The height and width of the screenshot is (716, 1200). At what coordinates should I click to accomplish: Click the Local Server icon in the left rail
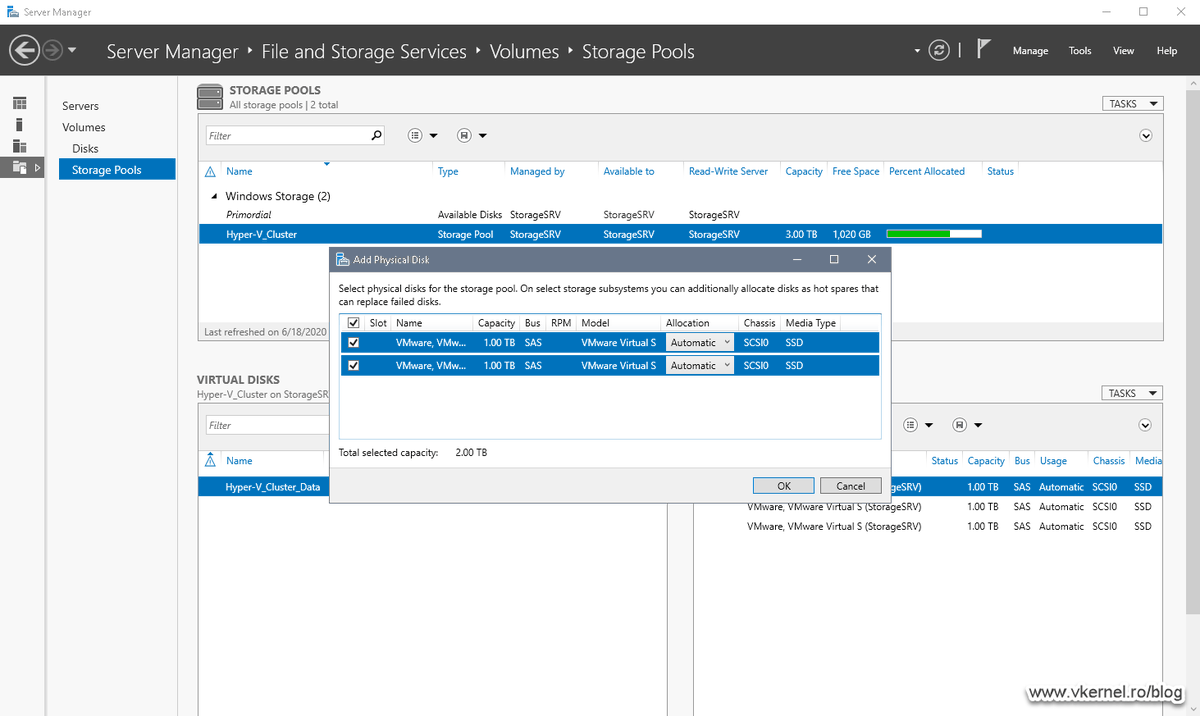(20, 125)
